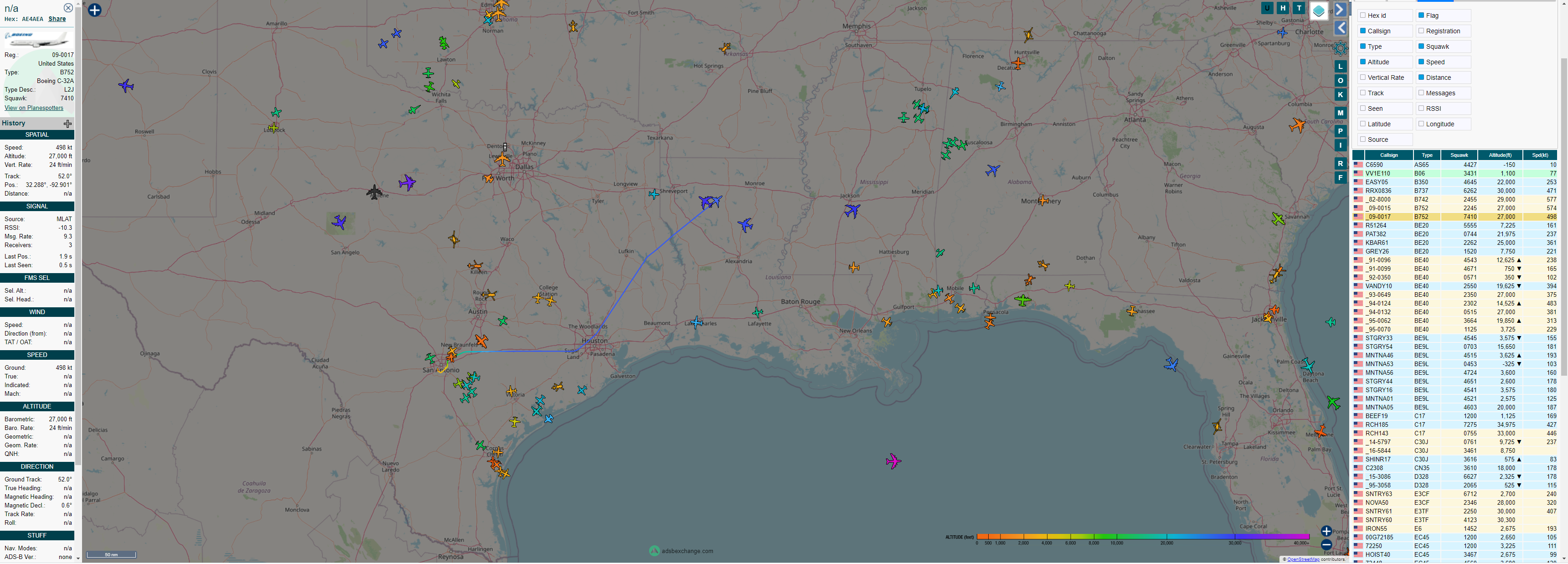Select the RCH185 row in the aircraft table
Image resolution: width=1568 pixels, height=564 pixels.
(x=1455, y=424)
